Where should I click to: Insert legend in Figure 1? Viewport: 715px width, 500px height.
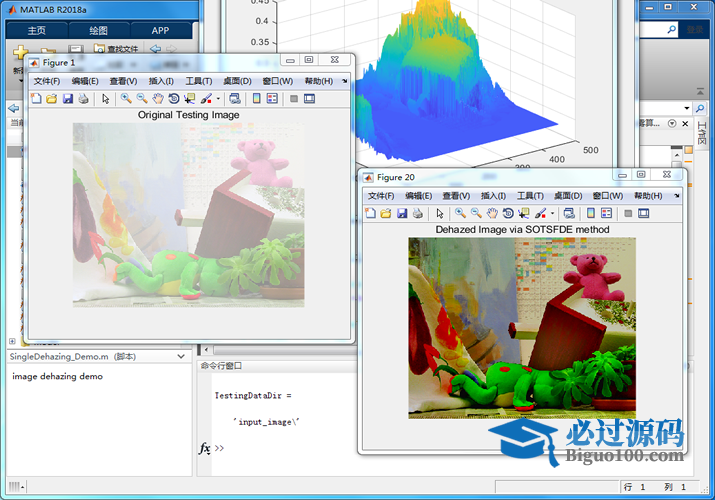(272, 98)
